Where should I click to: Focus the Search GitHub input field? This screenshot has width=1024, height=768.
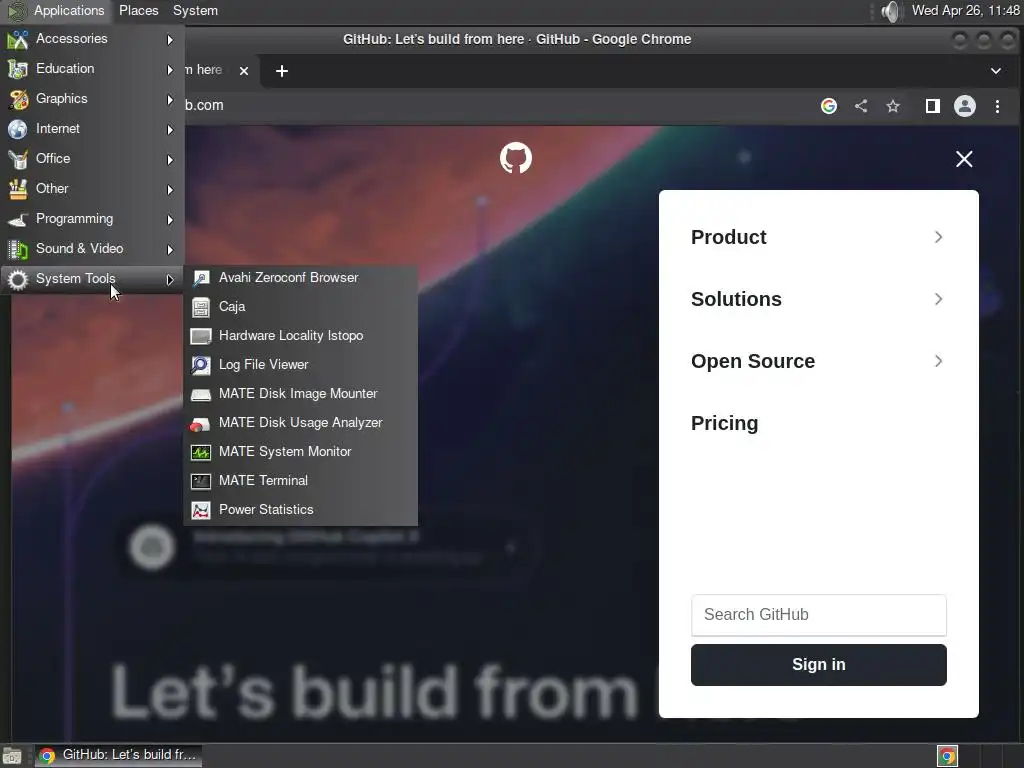[818, 615]
